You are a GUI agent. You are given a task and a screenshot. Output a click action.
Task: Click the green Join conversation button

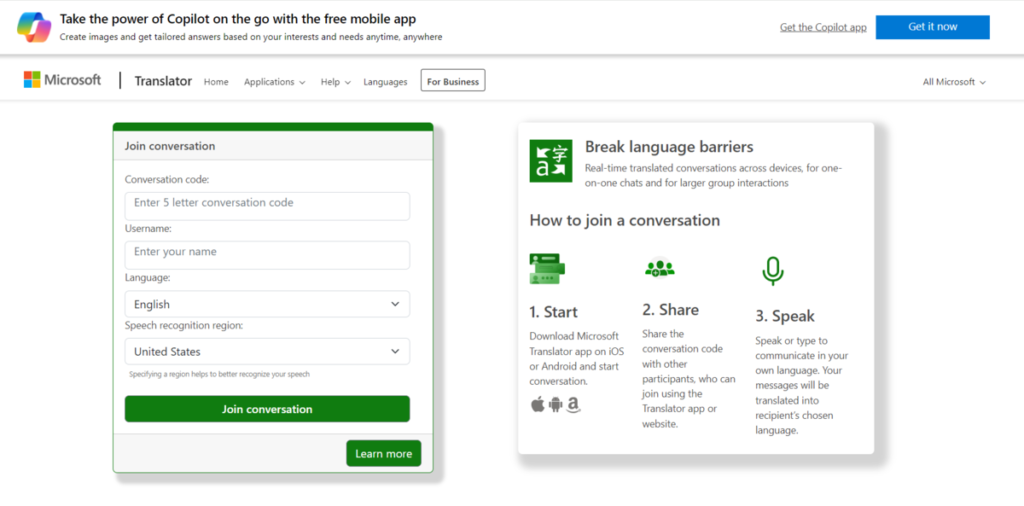tap(267, 409)
